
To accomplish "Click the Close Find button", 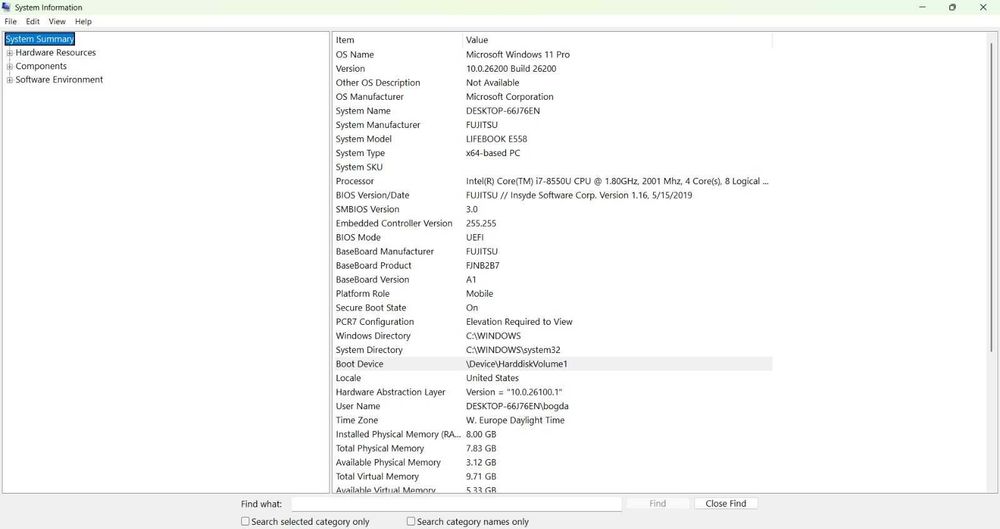I will point(726,503).
